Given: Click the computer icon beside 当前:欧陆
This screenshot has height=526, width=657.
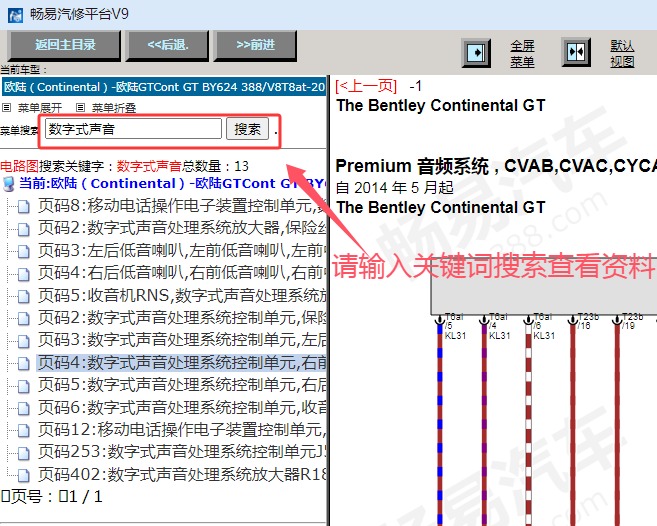Looking at the screenshot, I should [x=8, y=184].
